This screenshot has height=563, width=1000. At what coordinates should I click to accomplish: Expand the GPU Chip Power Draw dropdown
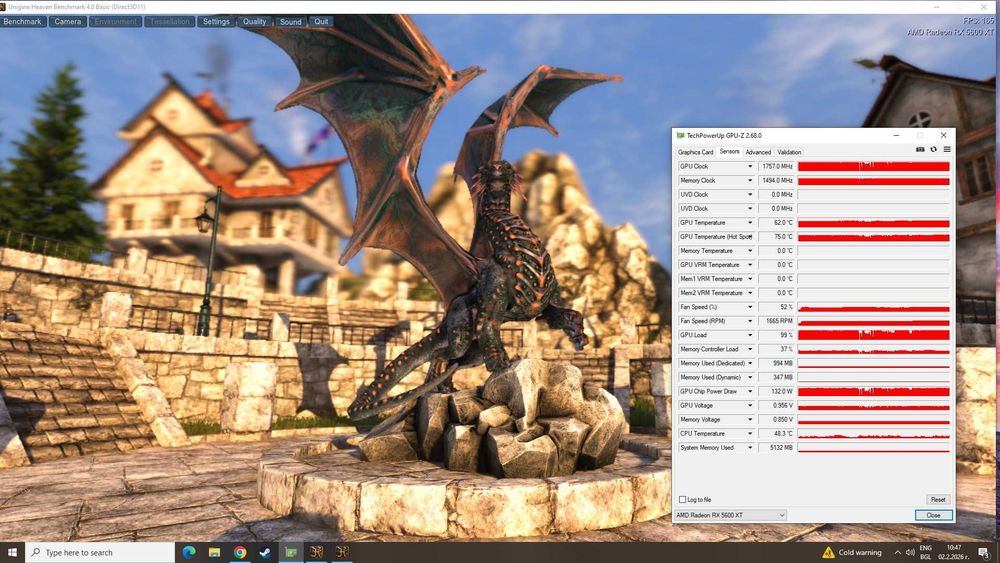click(x=750, y=391)
